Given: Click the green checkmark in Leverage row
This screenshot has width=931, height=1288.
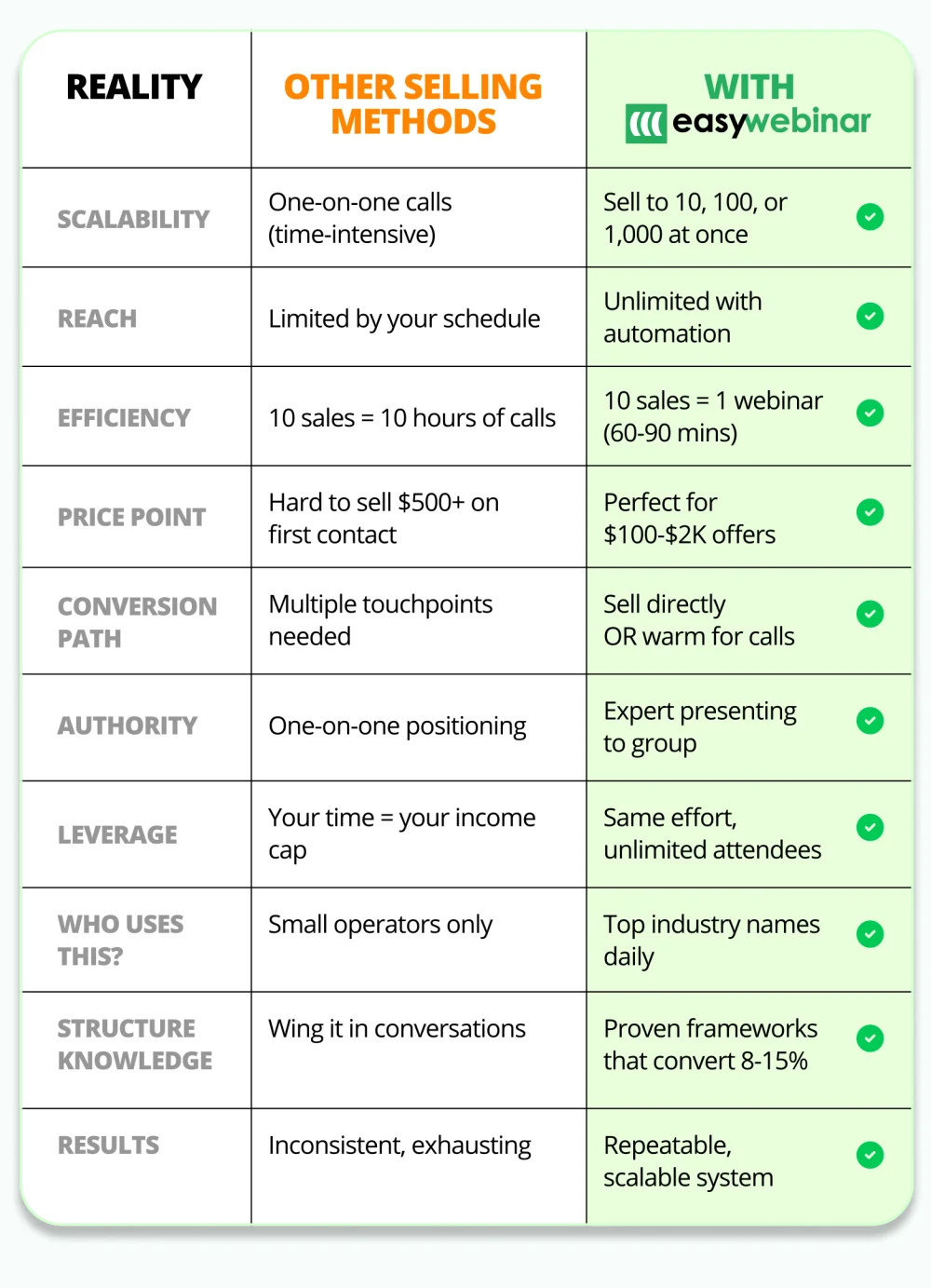Looking at the screenshot, I should pyautogui.click(x=870, y=827).
